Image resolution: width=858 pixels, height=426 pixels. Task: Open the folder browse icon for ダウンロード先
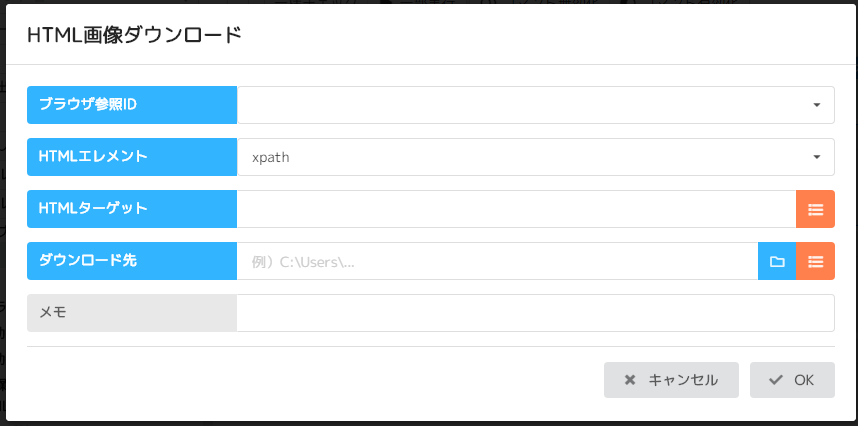tap(777, 261)
